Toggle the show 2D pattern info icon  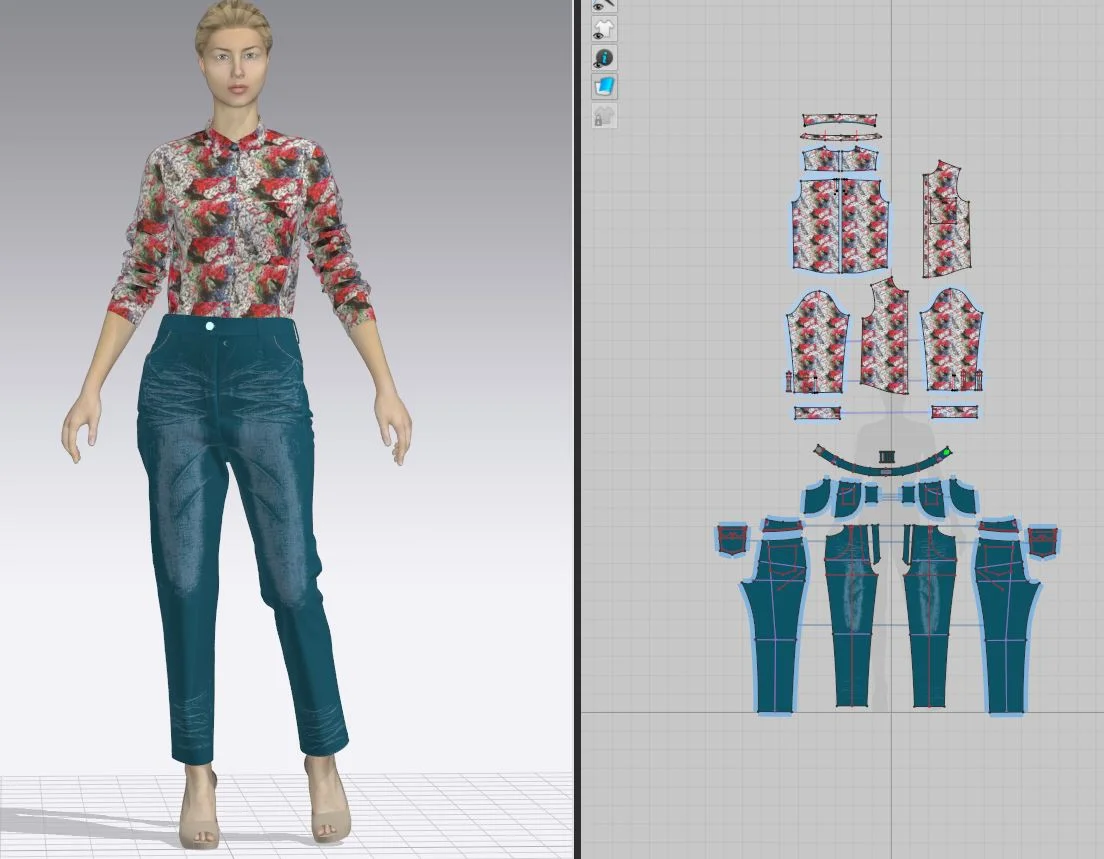coord(604,58)
